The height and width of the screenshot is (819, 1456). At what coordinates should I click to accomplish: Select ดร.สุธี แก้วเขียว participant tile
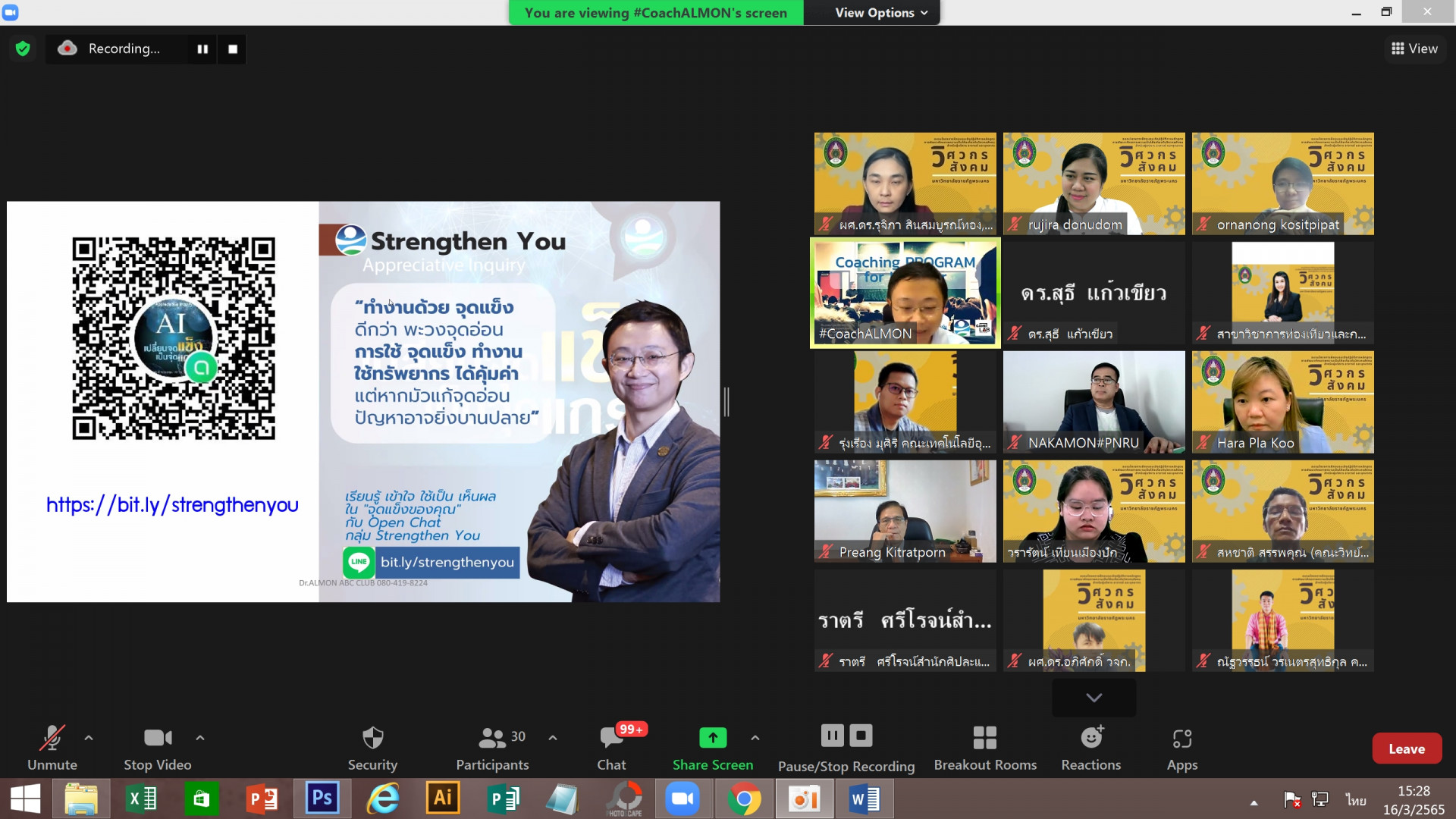click(x=1094, y=293)
